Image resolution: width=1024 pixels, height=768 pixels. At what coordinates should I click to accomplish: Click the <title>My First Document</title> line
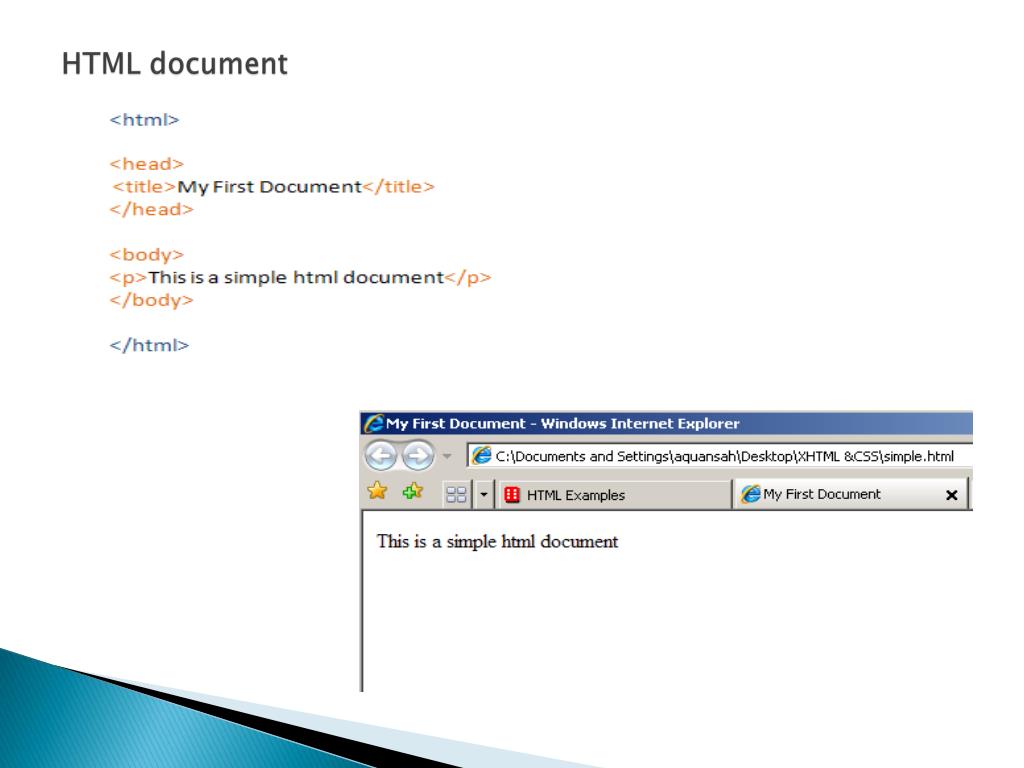click(x=273, y=187)
